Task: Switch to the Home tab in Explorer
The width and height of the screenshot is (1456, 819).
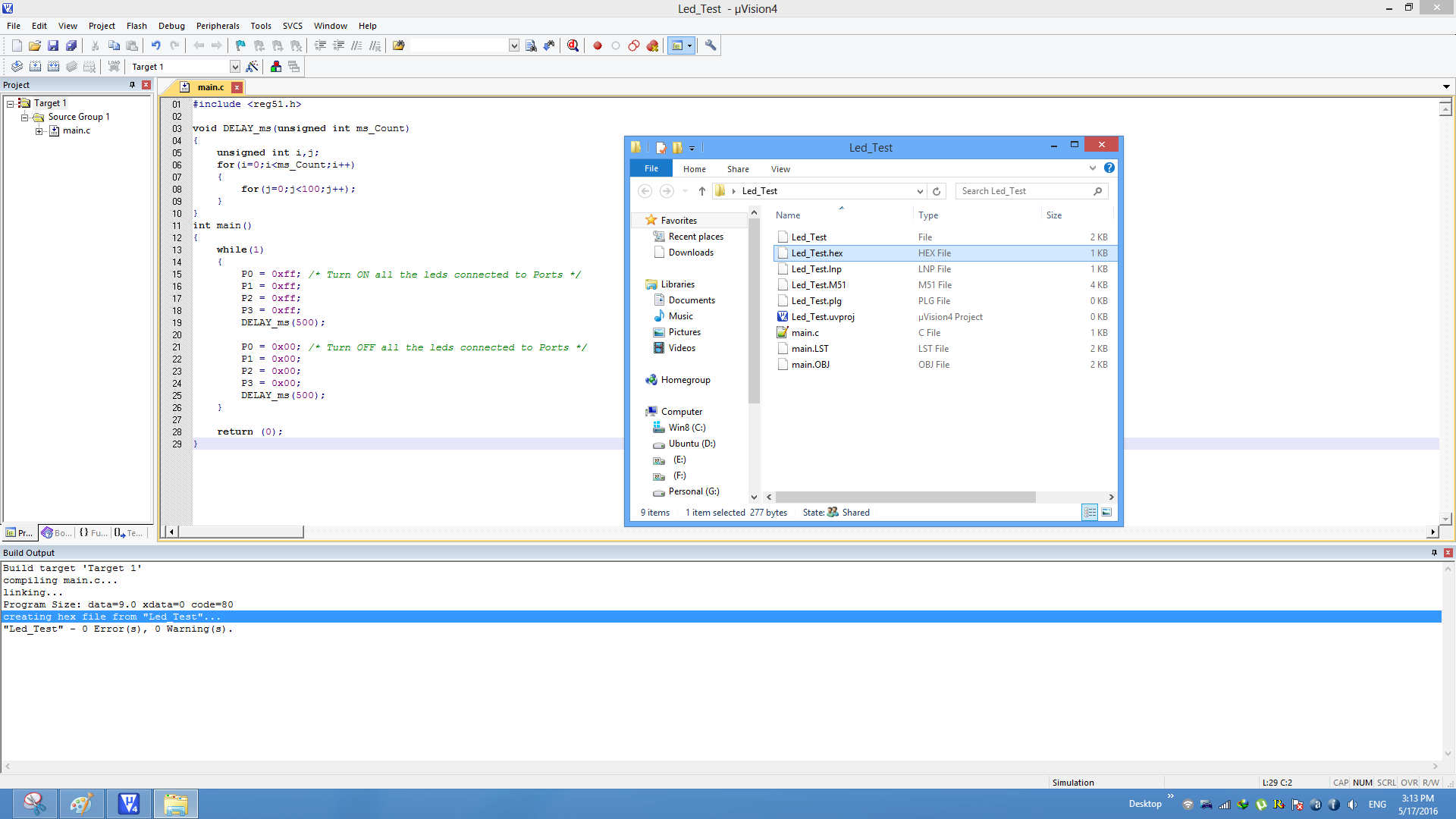Action: tap(694, 169)
